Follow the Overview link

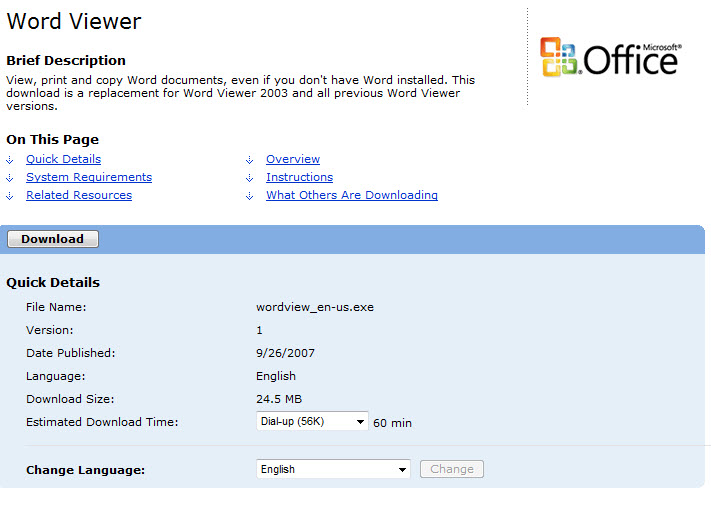(x=293, y=159)
